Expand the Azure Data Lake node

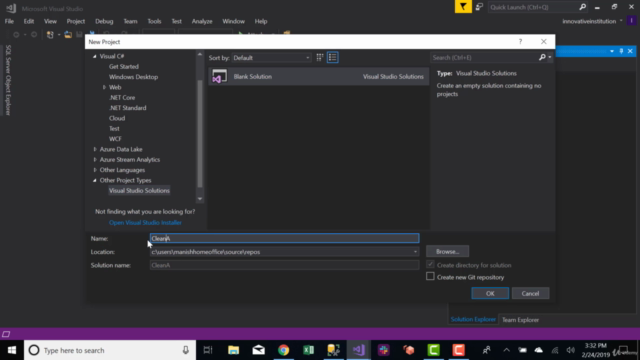pos(95,149)
